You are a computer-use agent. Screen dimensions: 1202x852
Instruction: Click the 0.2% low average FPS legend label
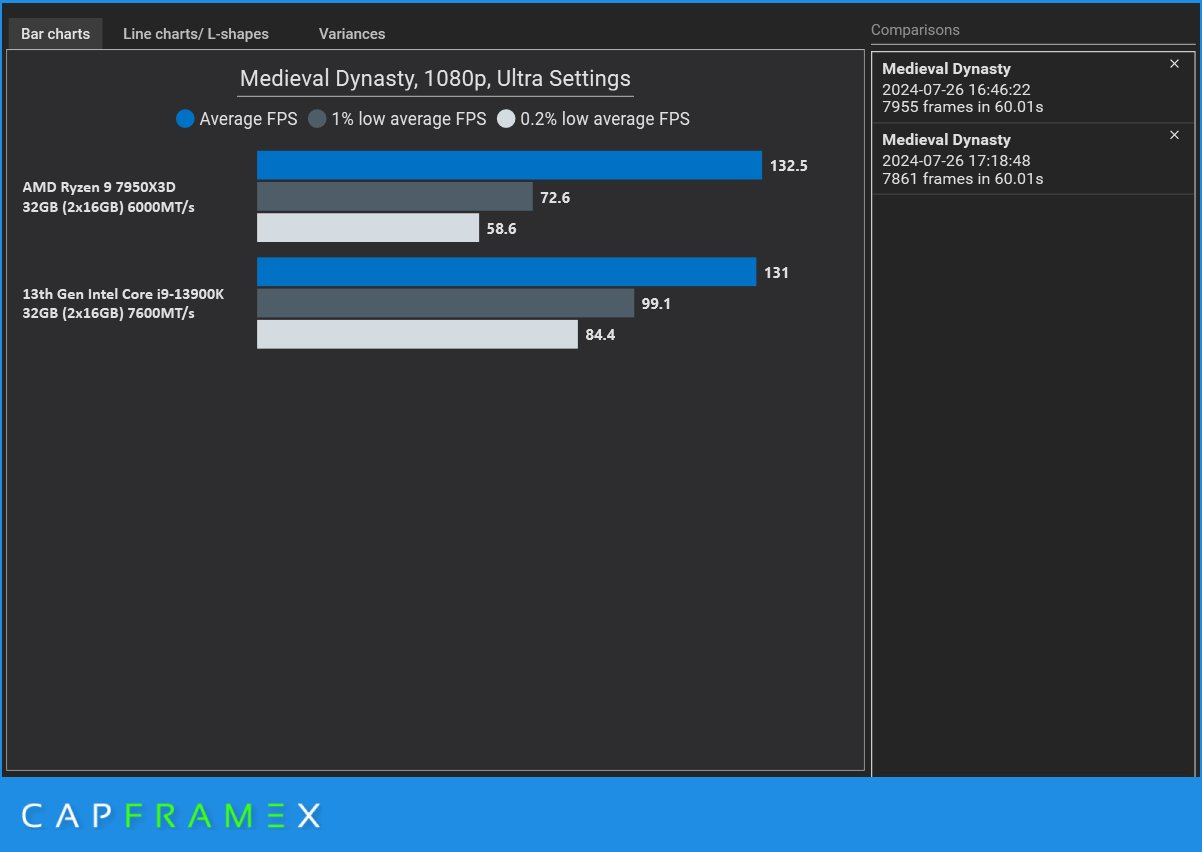click(x=605, y=119)
